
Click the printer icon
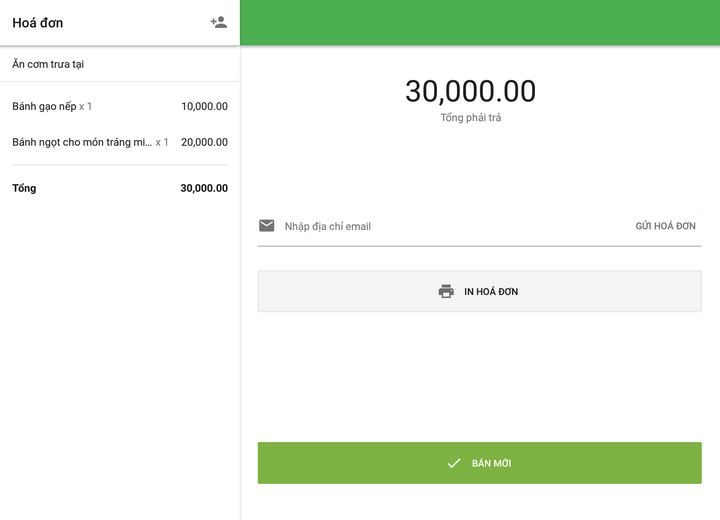coord(446,292)
